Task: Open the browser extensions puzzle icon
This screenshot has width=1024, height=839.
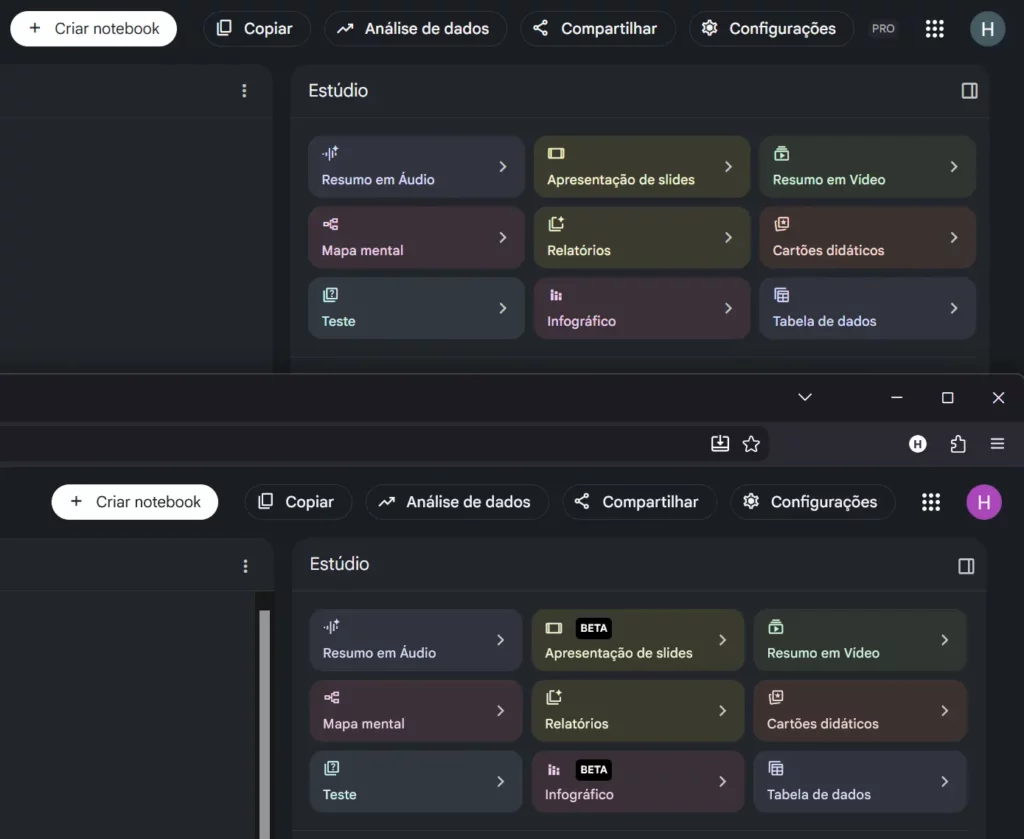Action: pos(957,444)
